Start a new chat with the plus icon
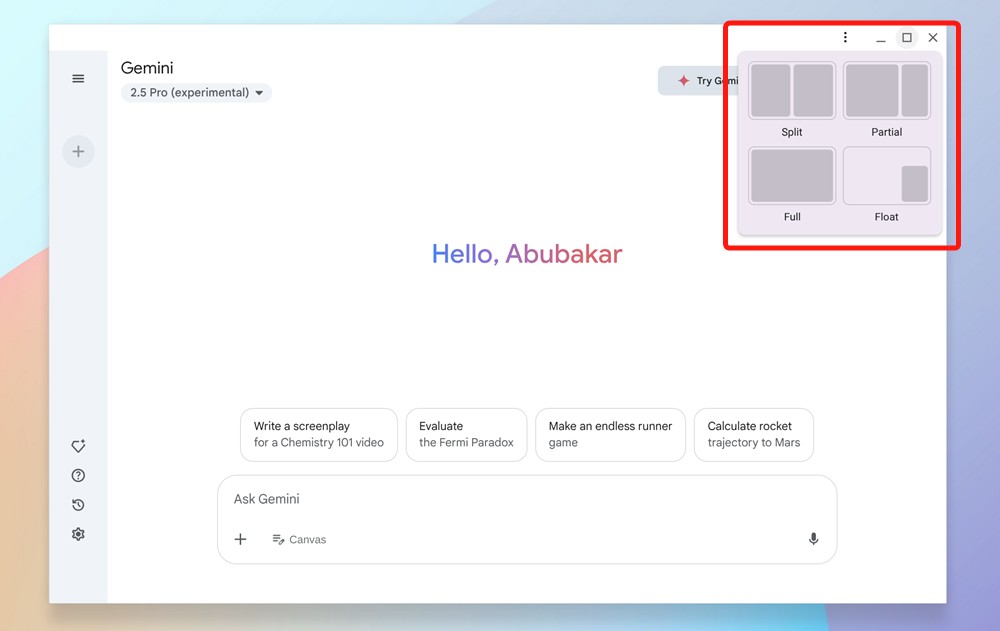This screenshot has width=1000, height=631. coord(78,151)
